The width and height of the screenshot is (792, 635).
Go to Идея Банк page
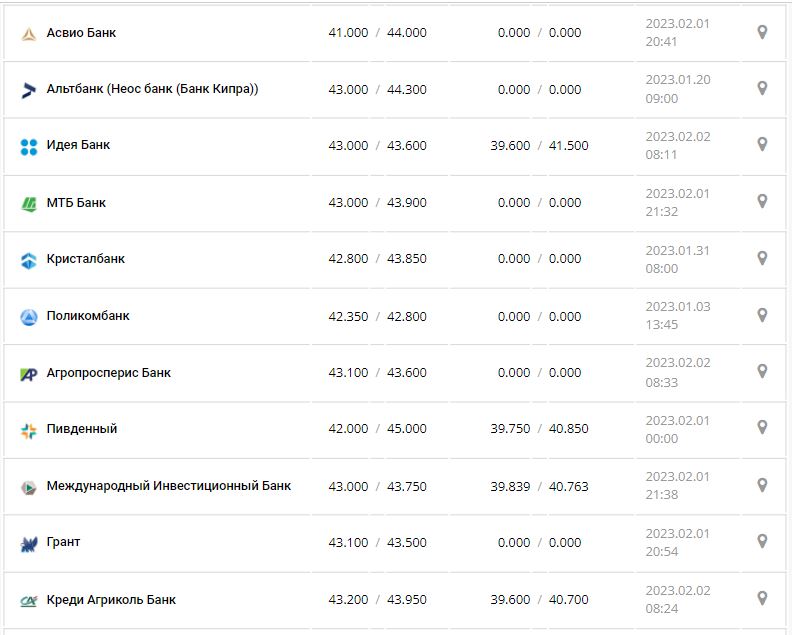pos(78,145)
